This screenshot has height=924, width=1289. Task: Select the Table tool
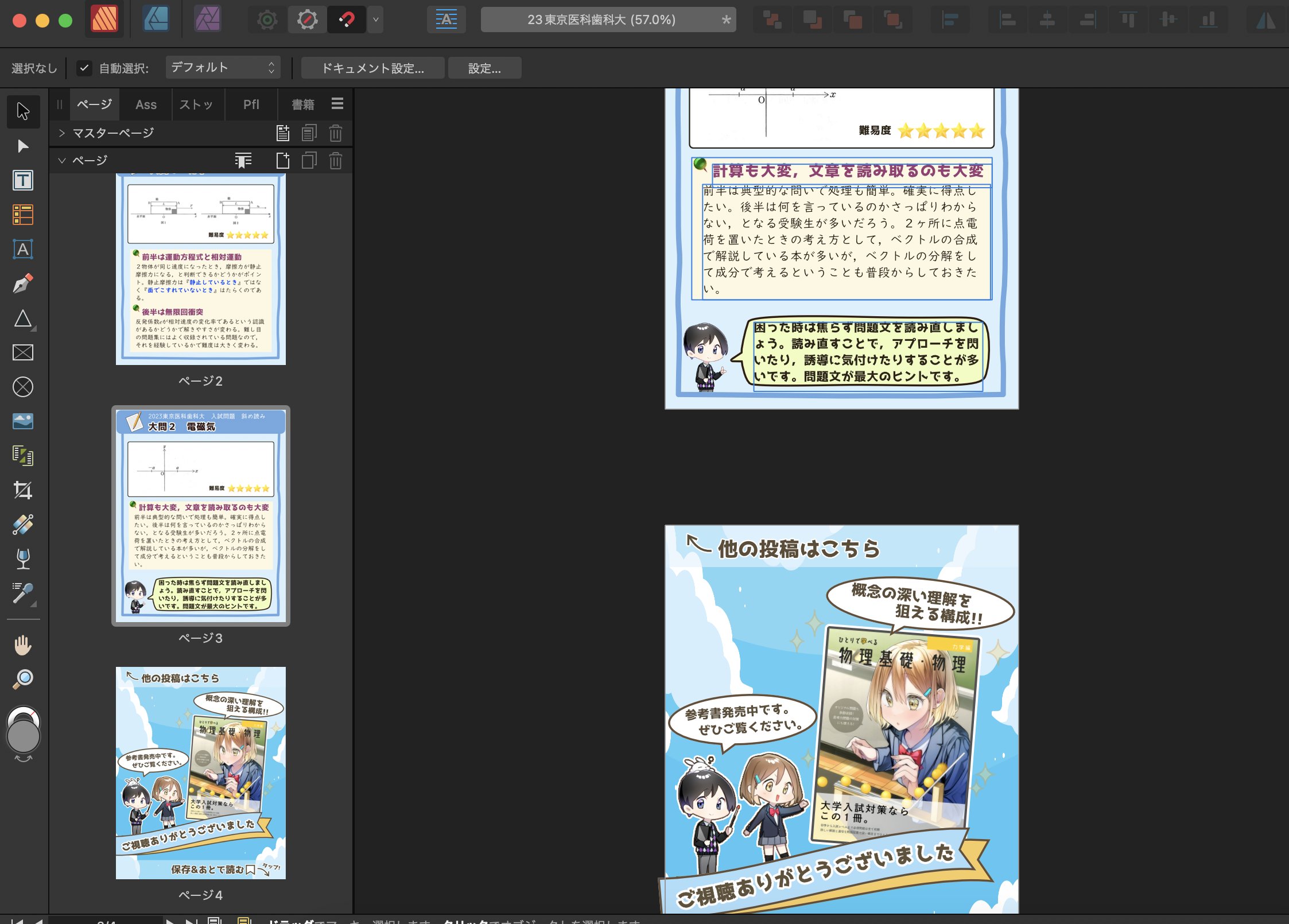[23, 215]
